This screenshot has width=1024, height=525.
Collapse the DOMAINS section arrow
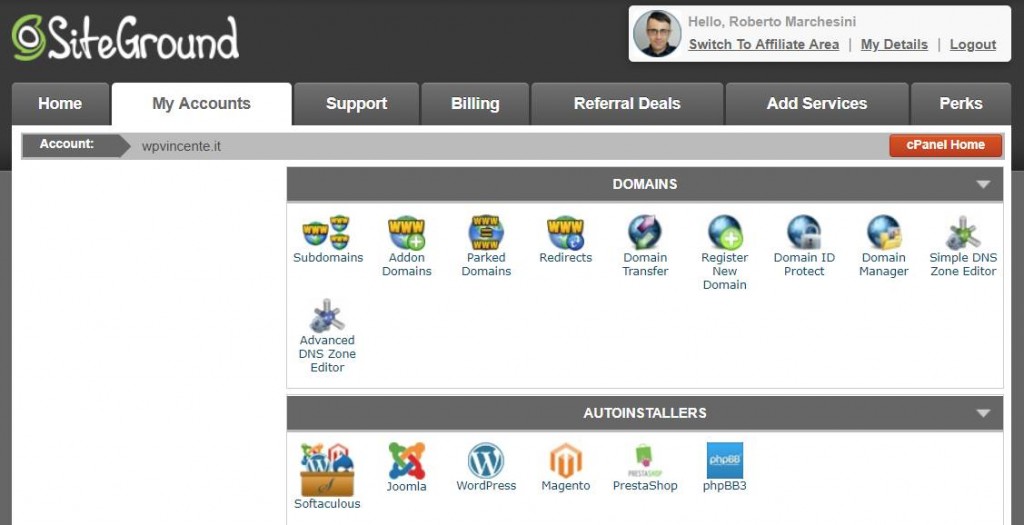coord(984,184)
